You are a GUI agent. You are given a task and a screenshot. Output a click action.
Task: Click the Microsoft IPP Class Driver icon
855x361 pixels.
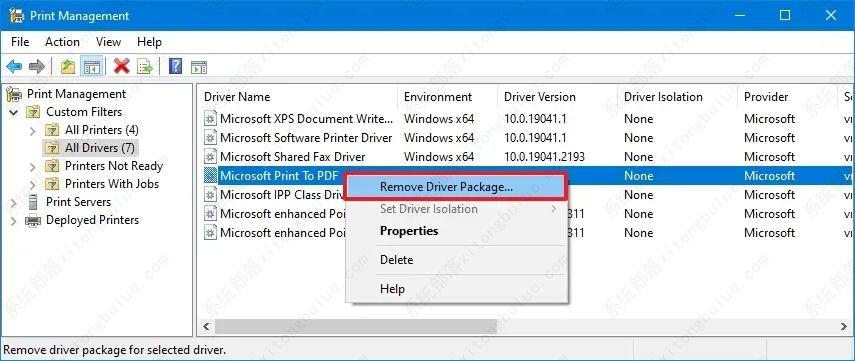tap(210, 195)
